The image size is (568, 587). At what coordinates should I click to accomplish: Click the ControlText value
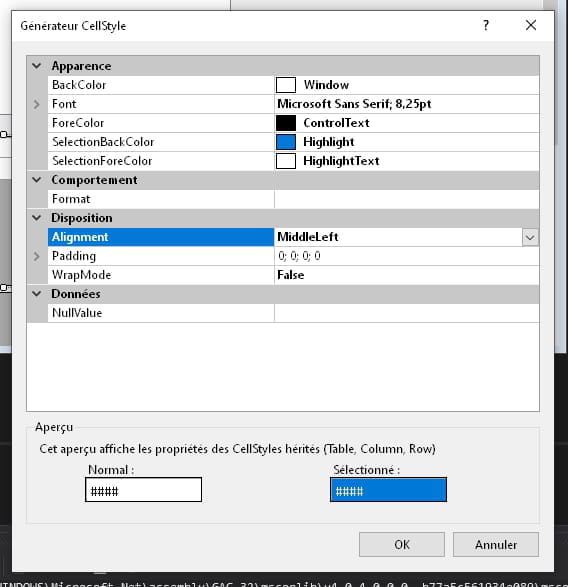tap(336, 123)
